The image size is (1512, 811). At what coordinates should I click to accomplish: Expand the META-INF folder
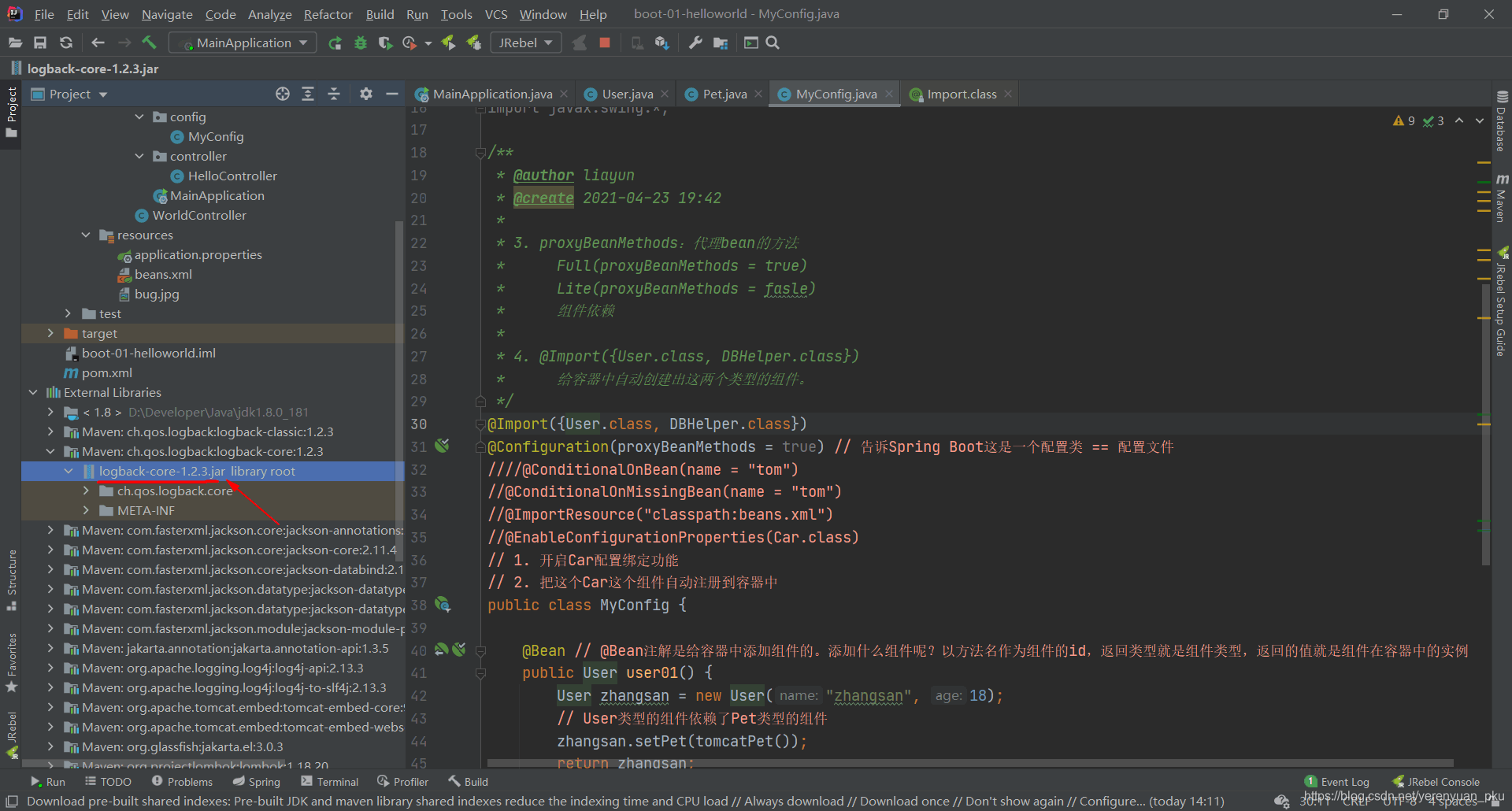coord(86,510)
